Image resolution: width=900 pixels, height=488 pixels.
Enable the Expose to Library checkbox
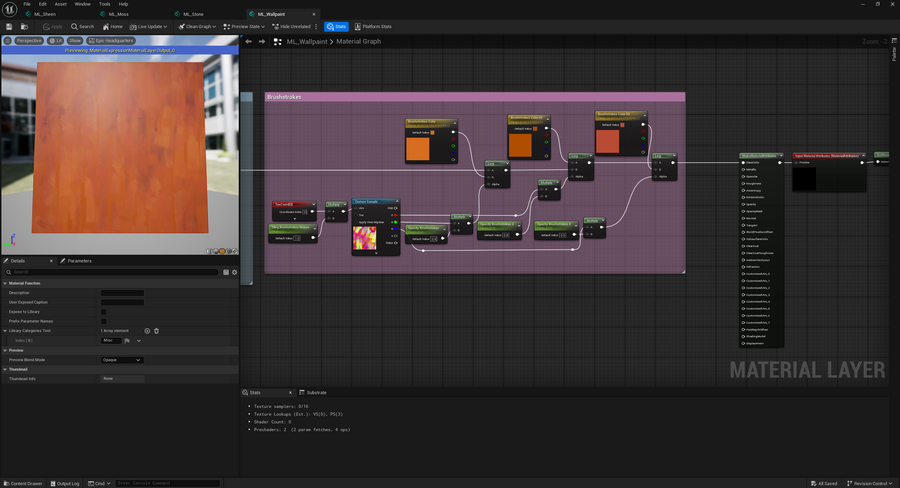[x=104, y=311]
